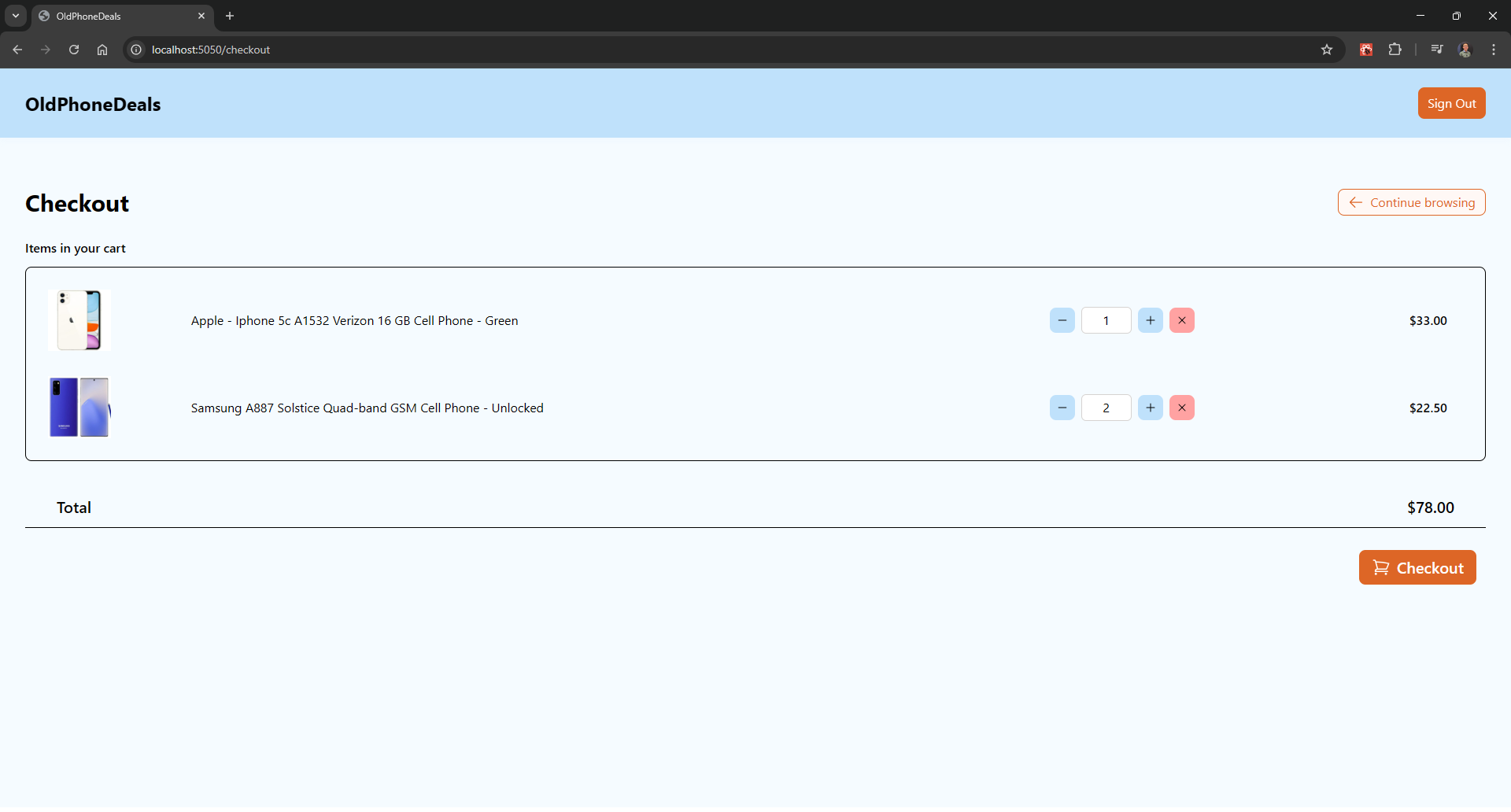The image size is (1511, 812).
Task: Increase iPhone 5c quantity with plus button
Action: (1151, 319)
